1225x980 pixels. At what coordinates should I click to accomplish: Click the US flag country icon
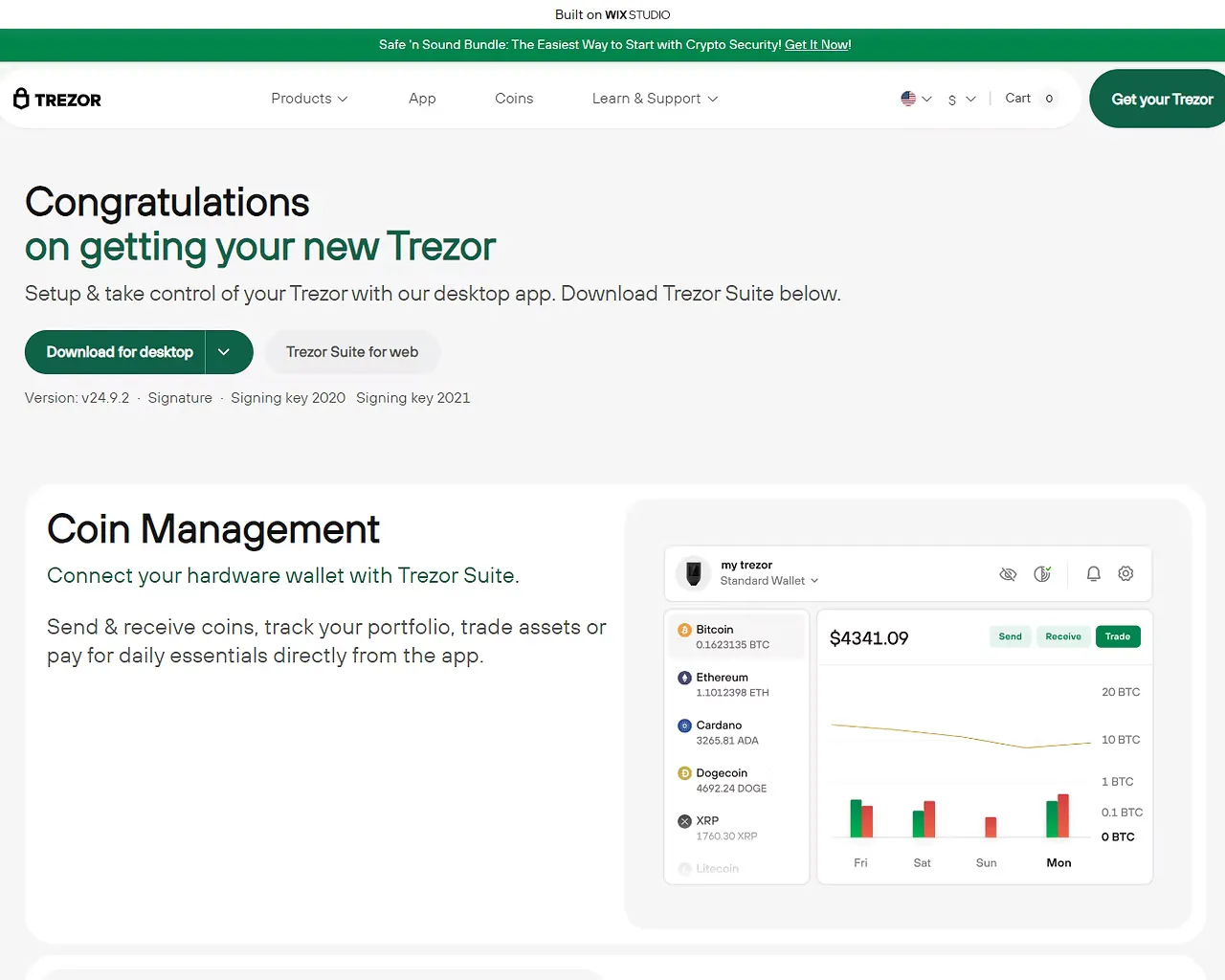pyautogui.click(x=908, y=99)
